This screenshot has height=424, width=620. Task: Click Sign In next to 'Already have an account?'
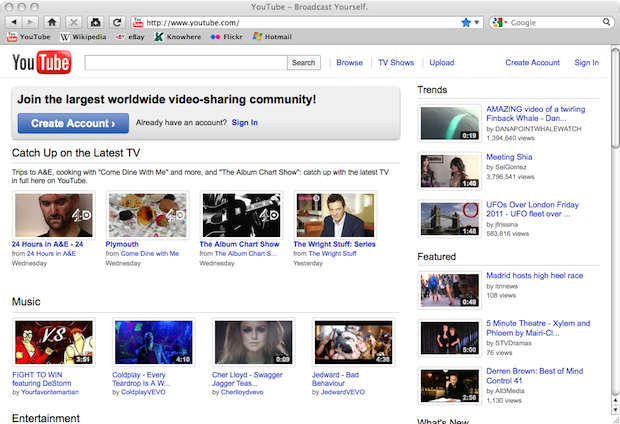tap(244, 123)
